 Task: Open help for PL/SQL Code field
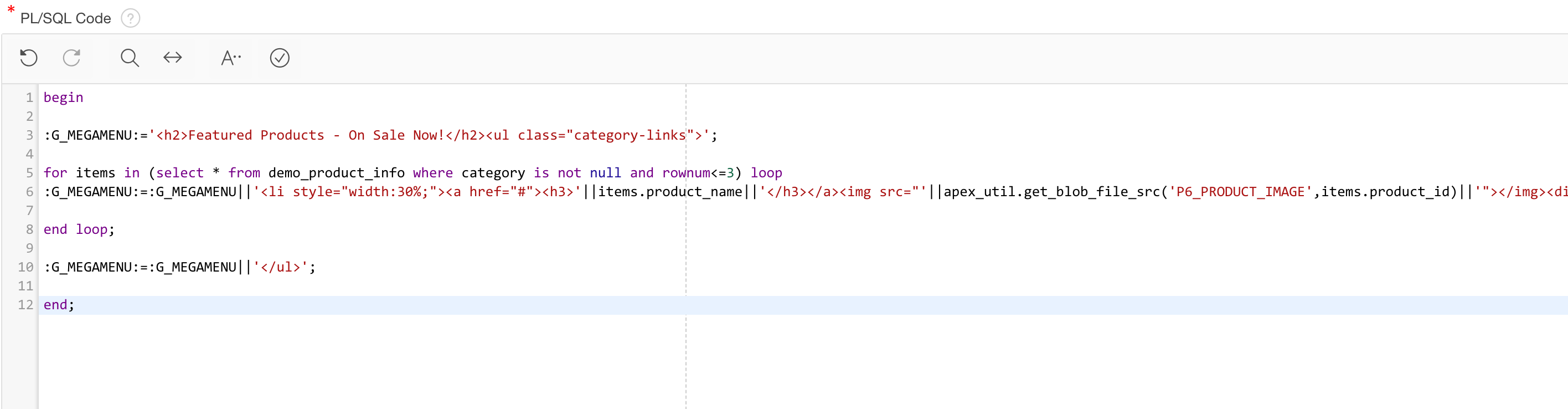130,18
